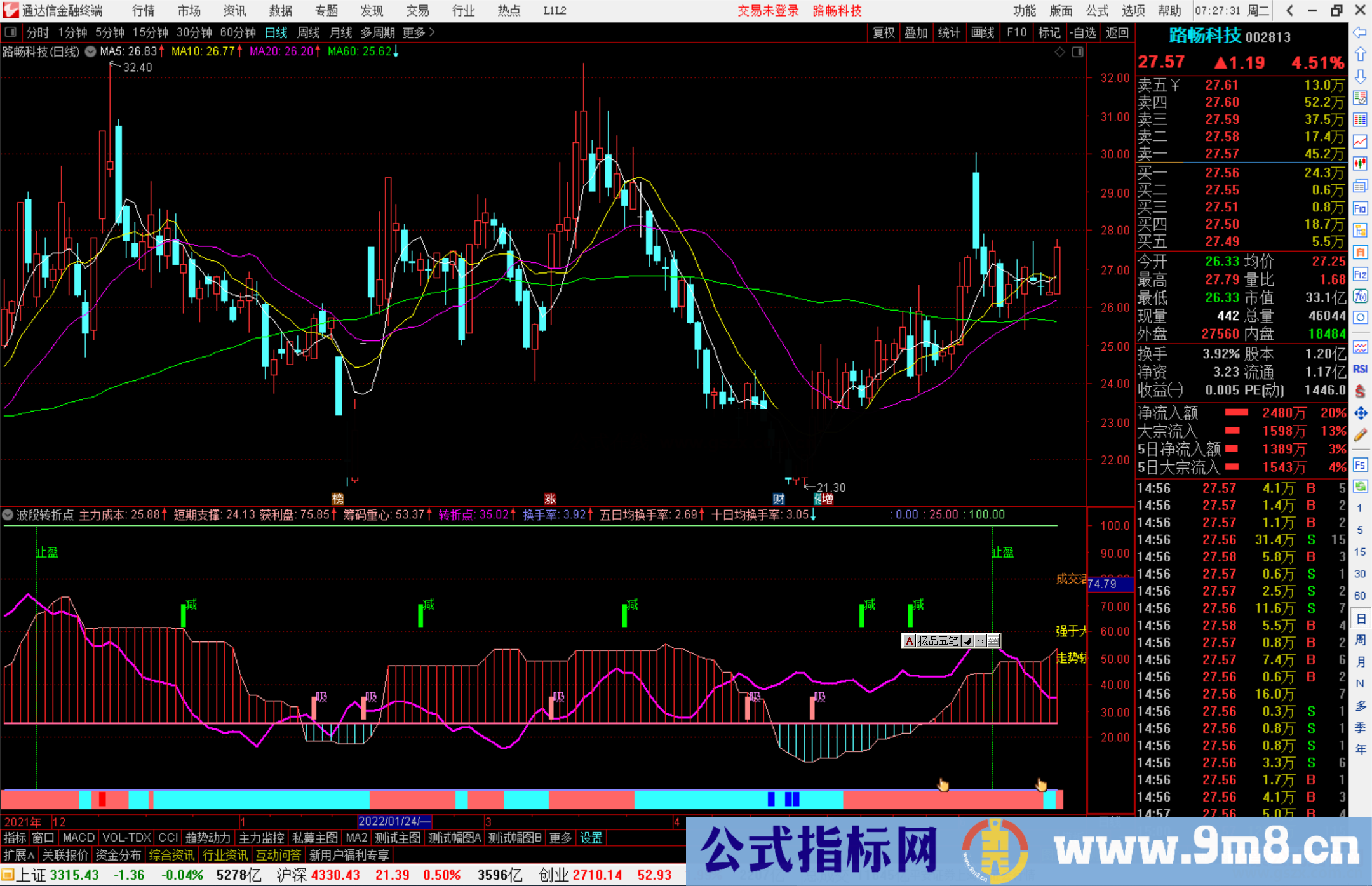Open the 资讯 menu
This screenshot has width=1372, height=886.
click(x=233, y=10)
